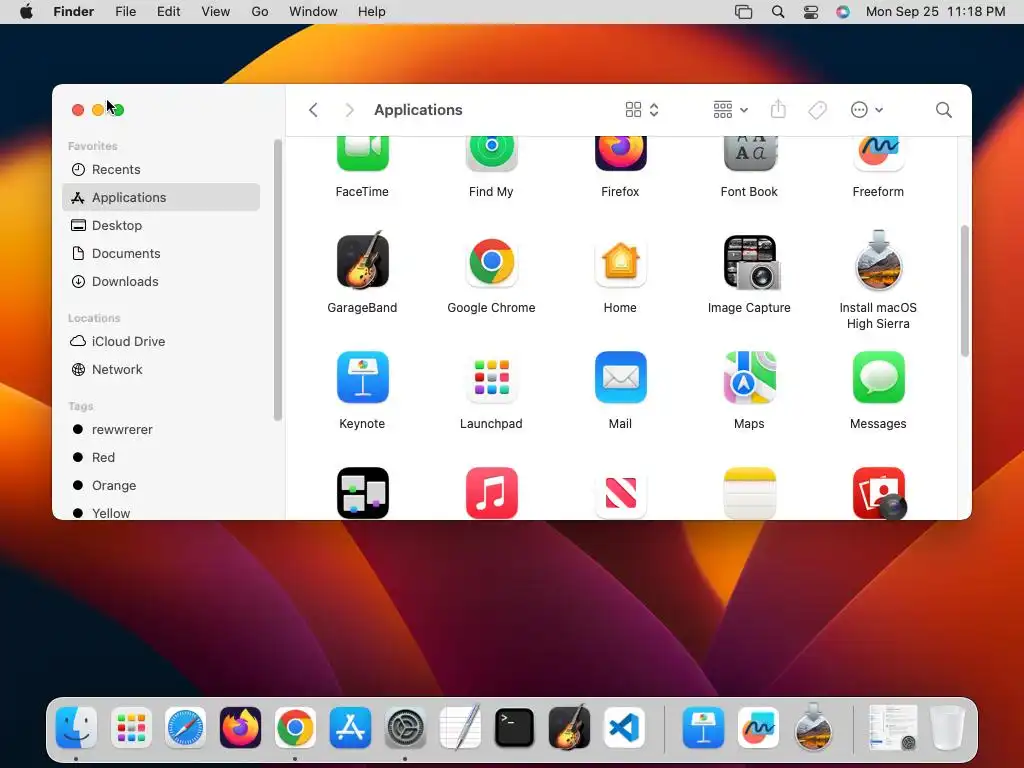1024x768 pixels.
Task: Open the Trash in the Dock
Action: coord(947,728)
